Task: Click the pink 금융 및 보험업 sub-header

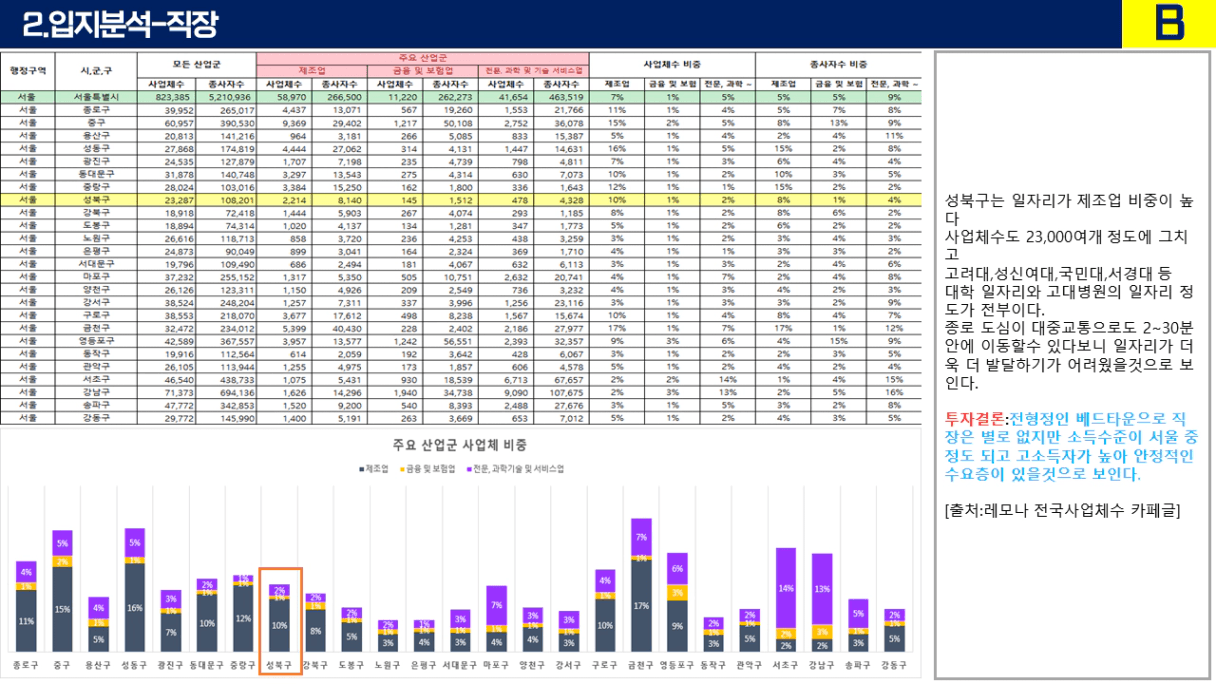Action: pyautogui.click(x=424, y=70)
